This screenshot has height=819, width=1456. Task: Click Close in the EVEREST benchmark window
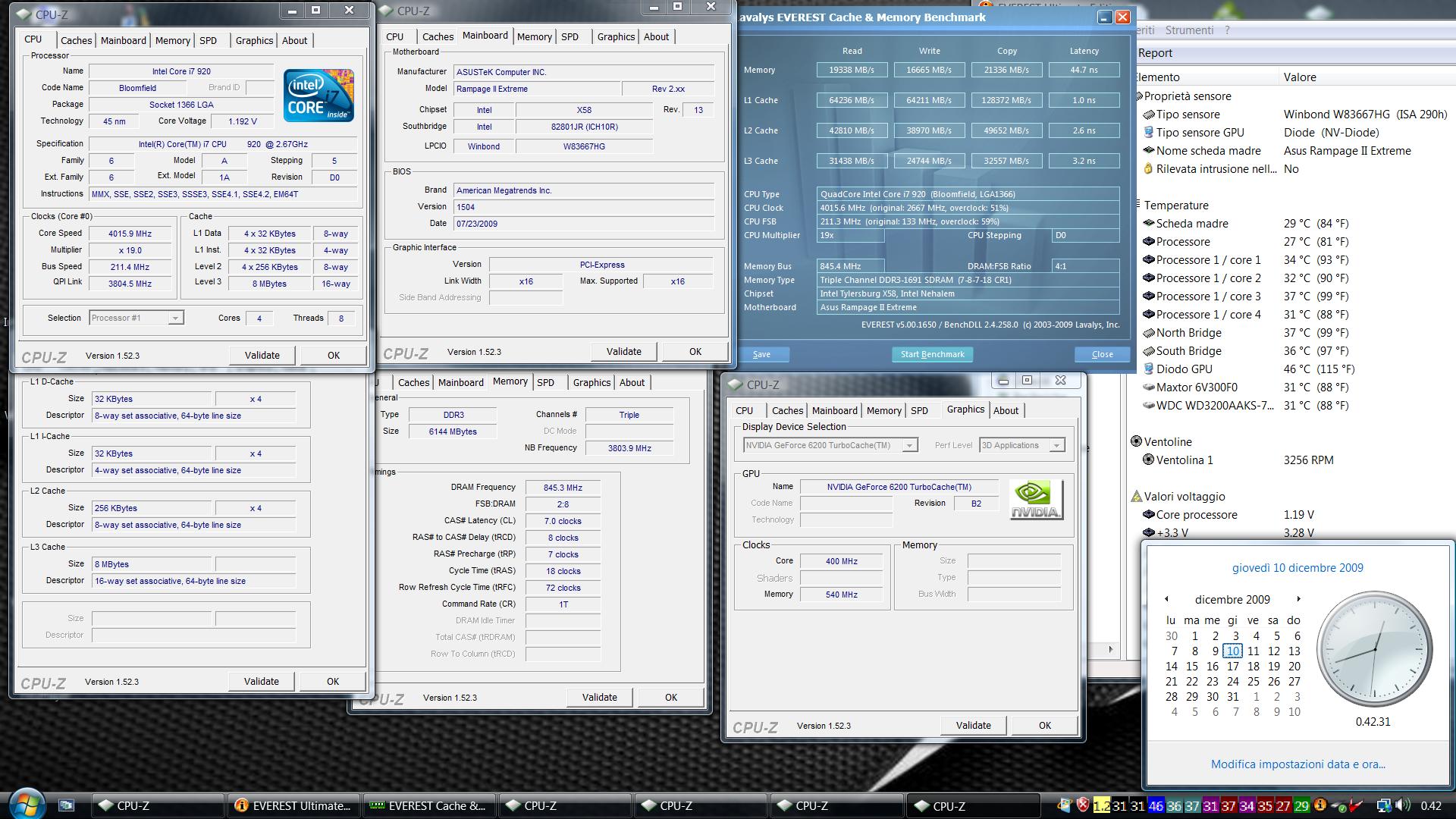pyautogui.click(x=1102, y=354)
